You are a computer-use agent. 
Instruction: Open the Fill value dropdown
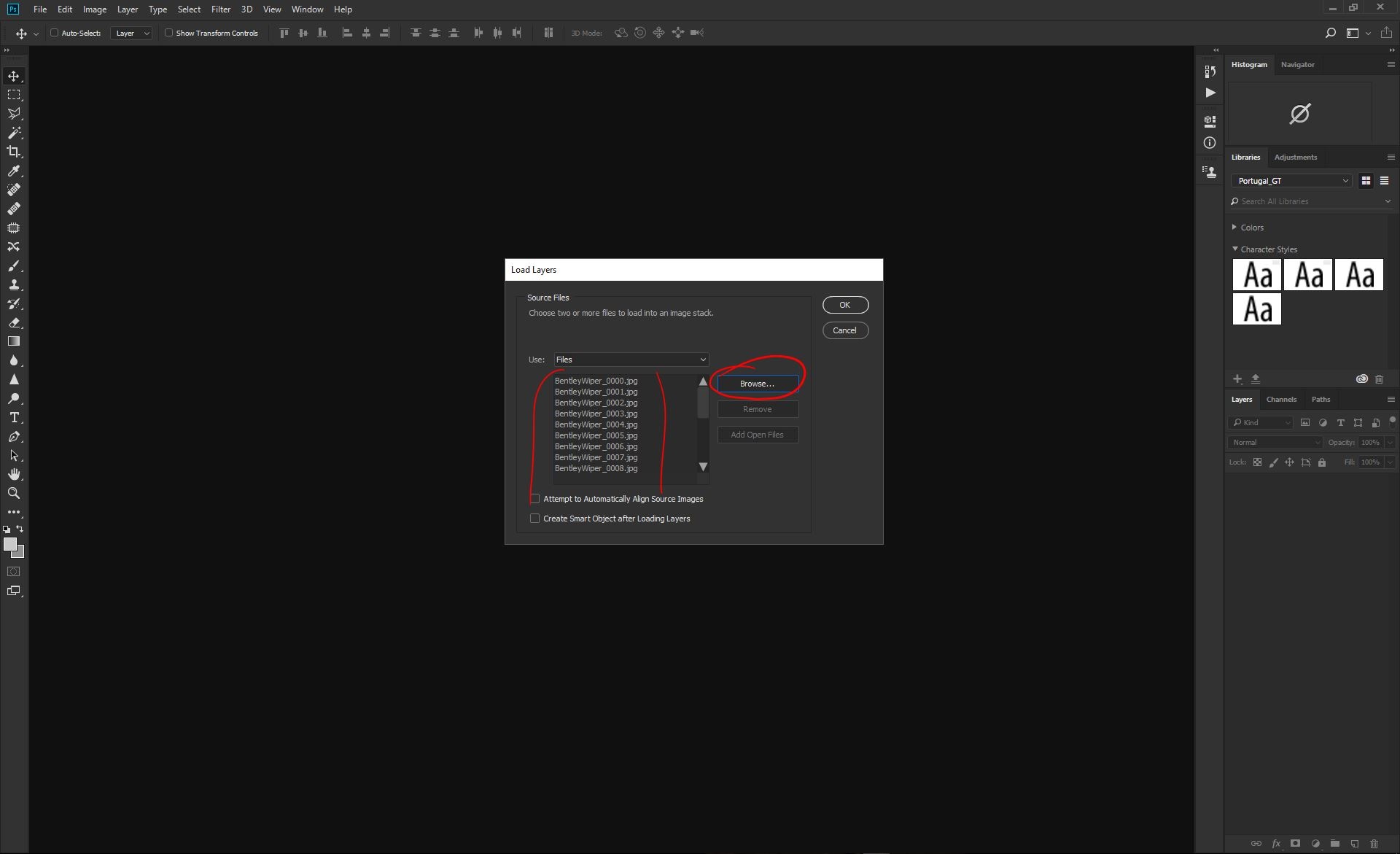[x=1390, y=462]
